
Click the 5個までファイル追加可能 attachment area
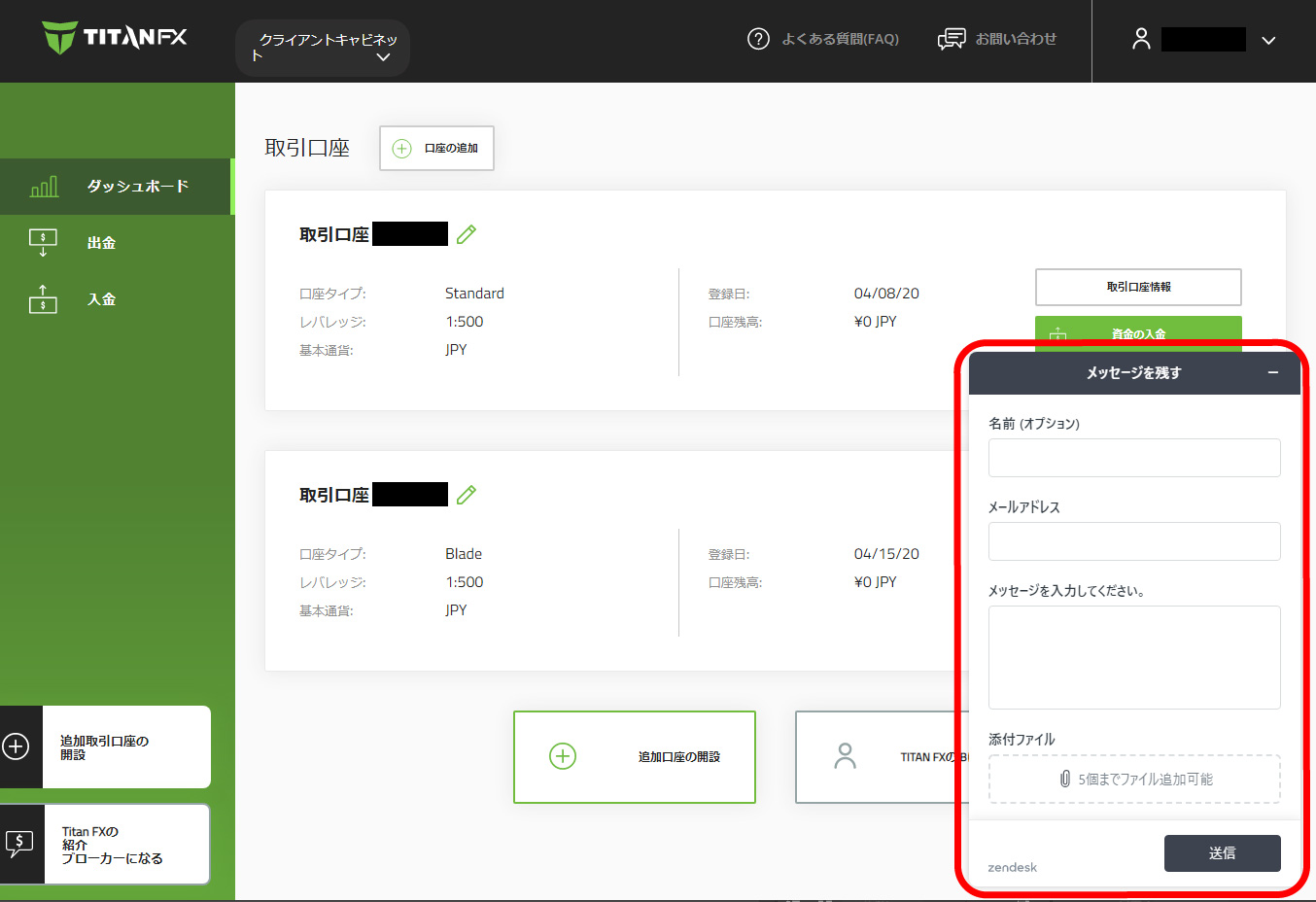(1134, 780)
